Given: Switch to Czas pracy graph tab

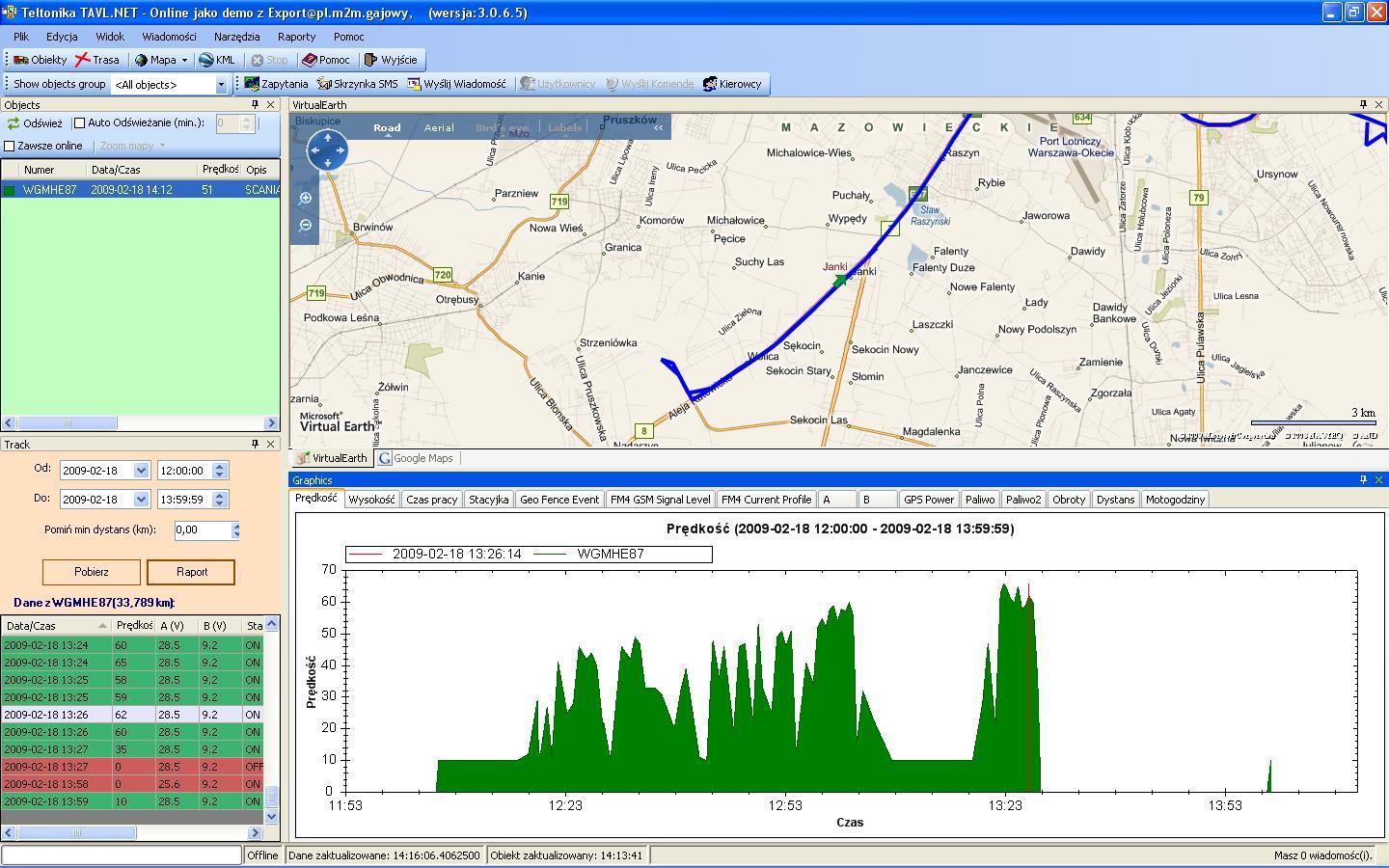Looking at the screenshot, I should coord(431,500).
